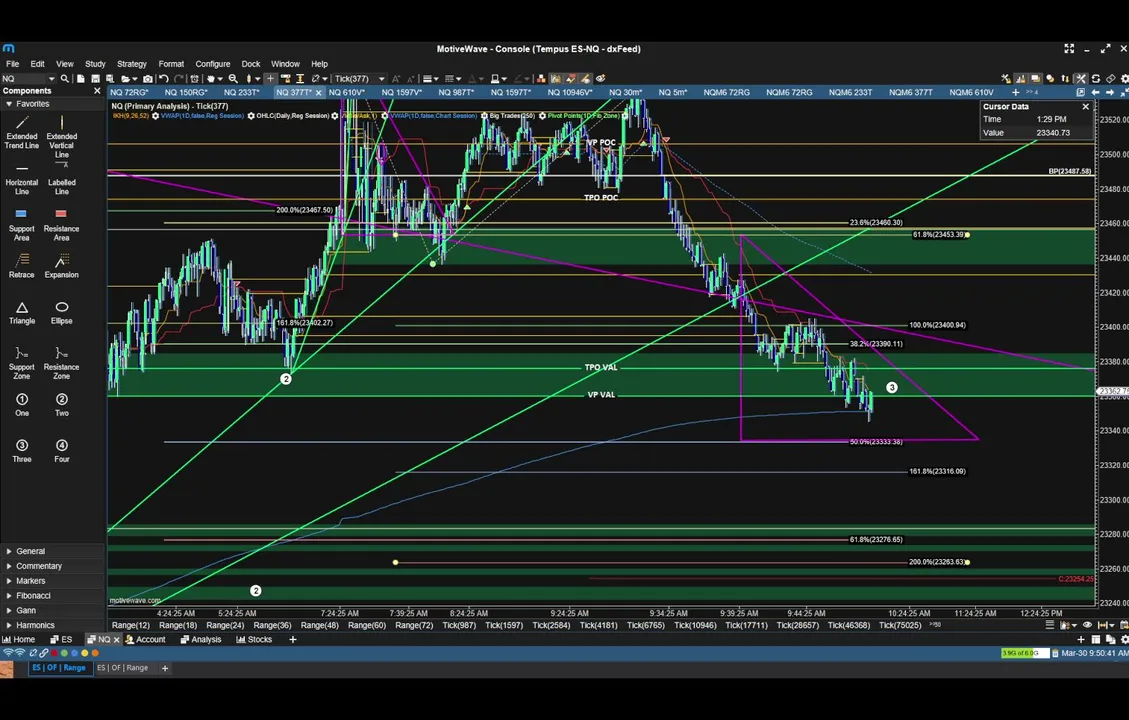Toggle the eye icon in bottom bar settings

click(x=1087, y=625)
